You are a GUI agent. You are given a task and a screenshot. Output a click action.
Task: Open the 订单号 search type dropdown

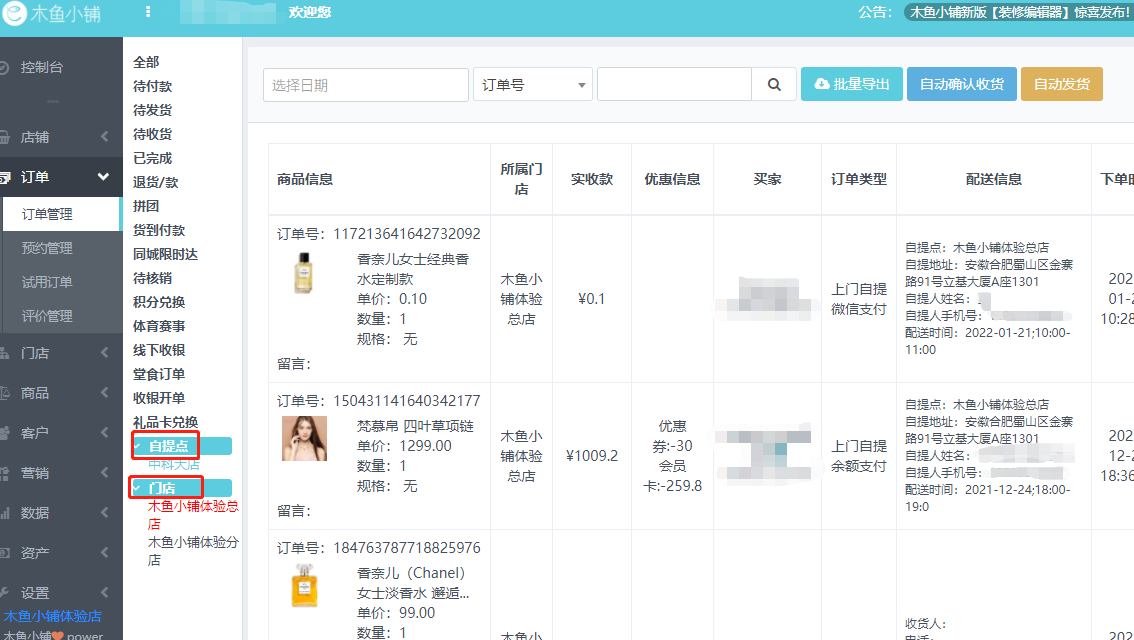tap(533, 85)
